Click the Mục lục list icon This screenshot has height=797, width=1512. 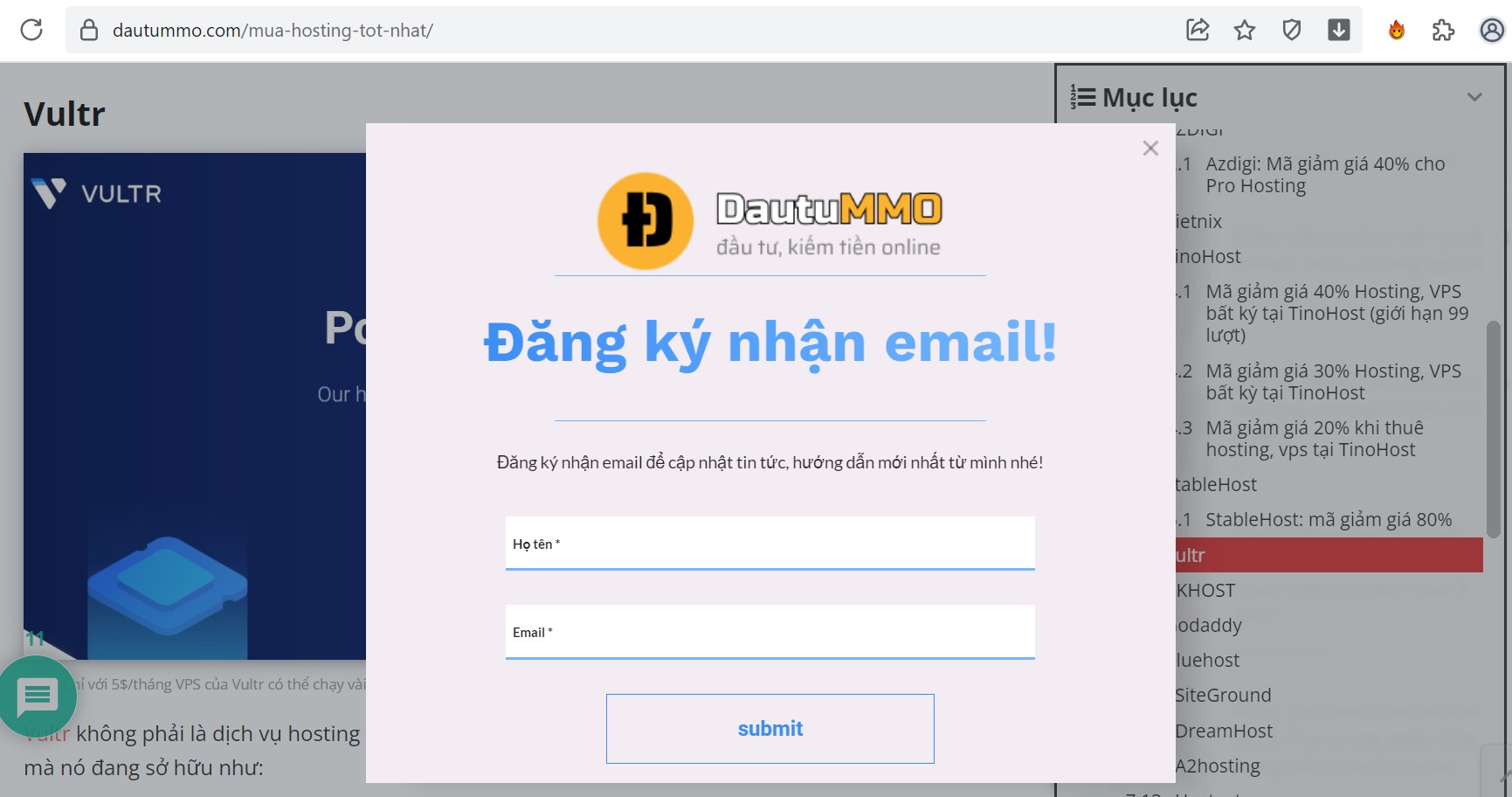click(1083, 97)
